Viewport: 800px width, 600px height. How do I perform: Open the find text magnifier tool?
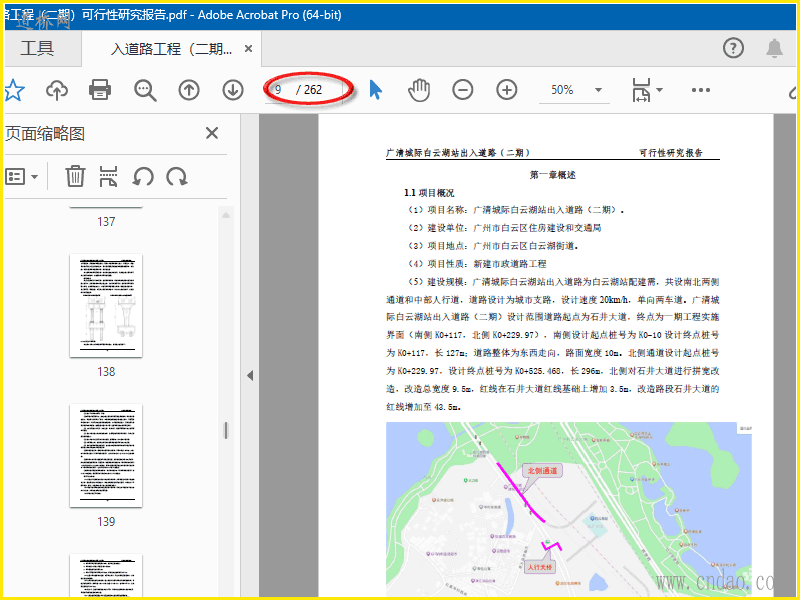click(x=146, y=90)
